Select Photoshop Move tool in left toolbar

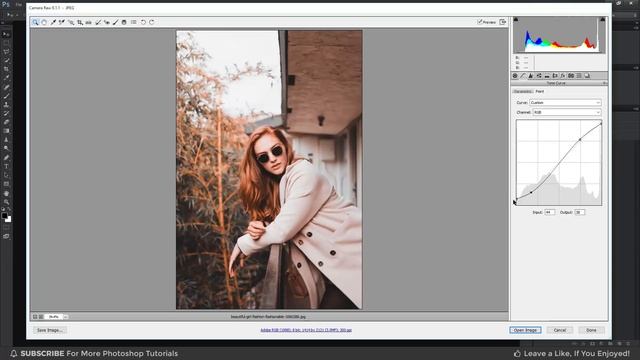click(6, 34)
